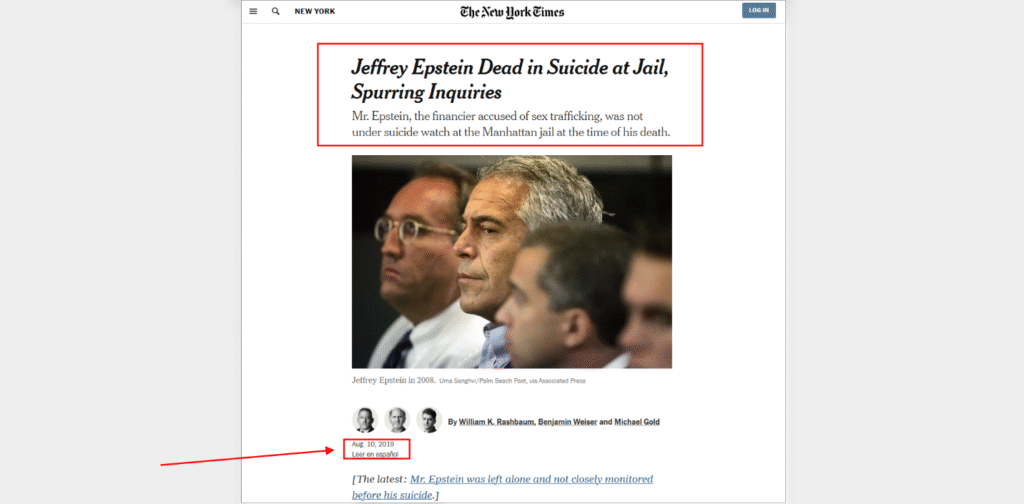Screen dimensions: 1024x504
Task: Open the hamburger sections menu
Action: click(253, 11)
